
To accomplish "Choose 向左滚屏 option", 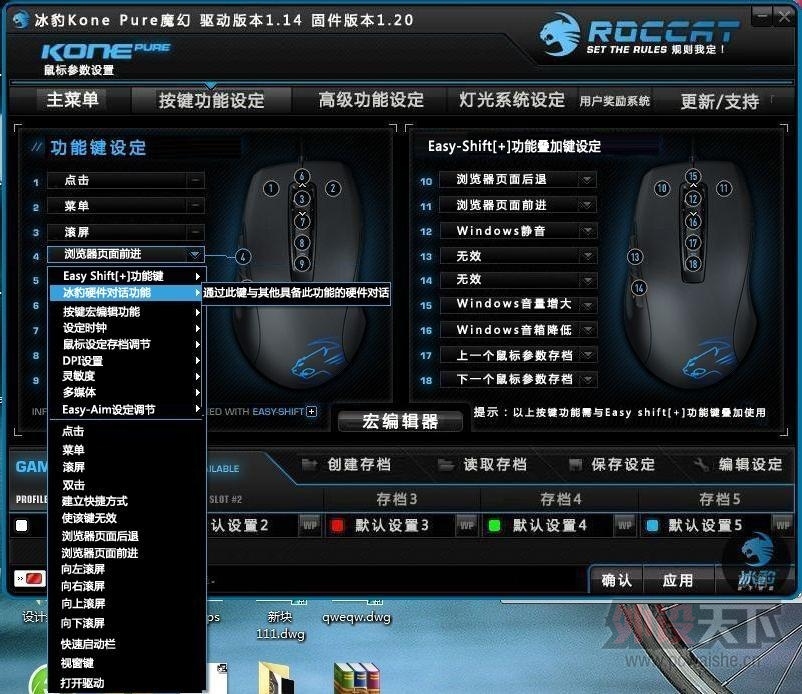I will (x=83, y=569).
